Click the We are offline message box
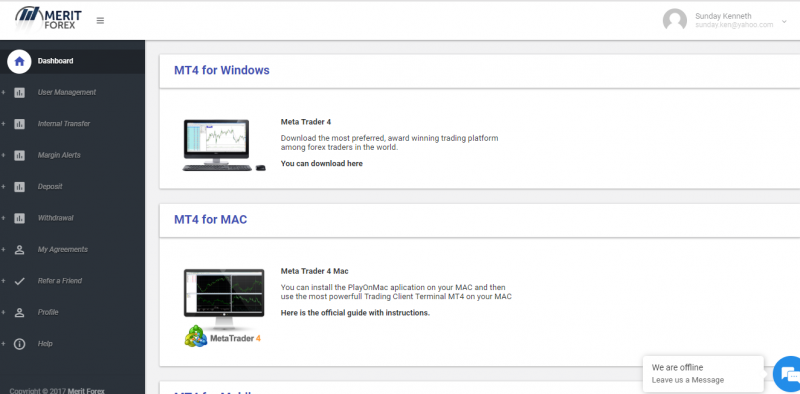Image resolution: width=800 pixels, height=394 pixels. point(703,374)
